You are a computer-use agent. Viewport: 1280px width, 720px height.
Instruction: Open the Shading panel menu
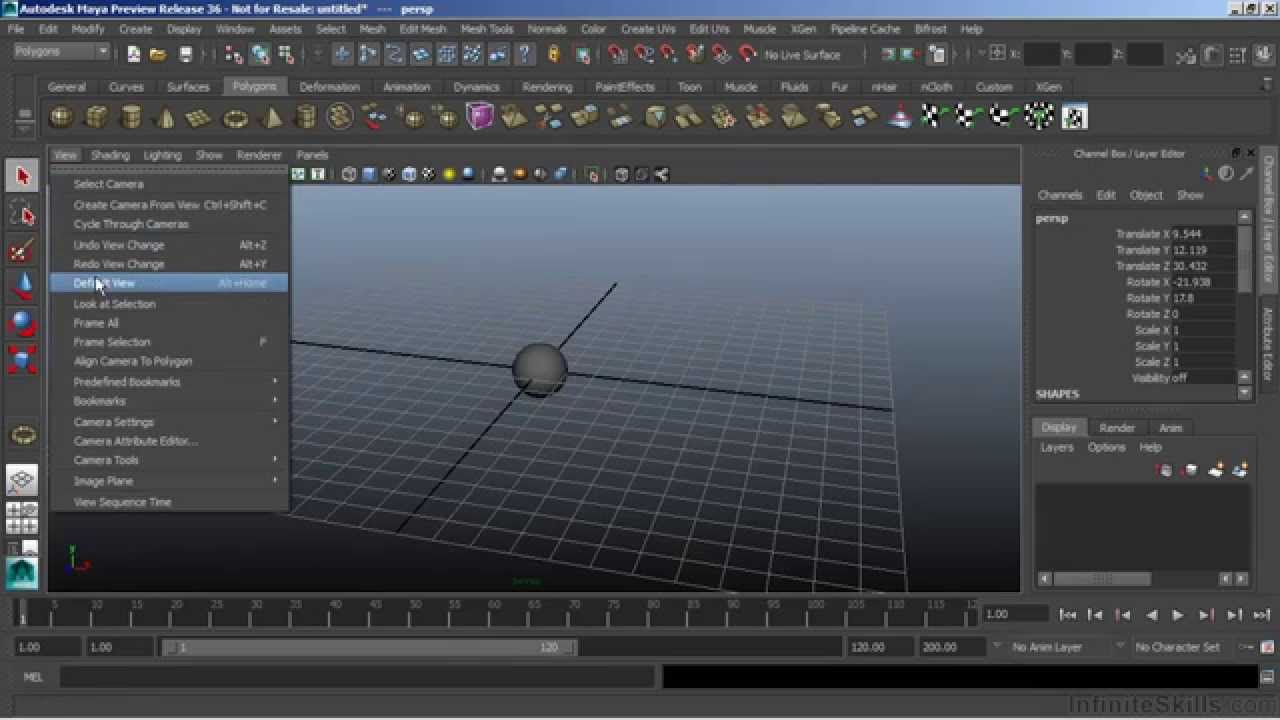tap(110, 155)
